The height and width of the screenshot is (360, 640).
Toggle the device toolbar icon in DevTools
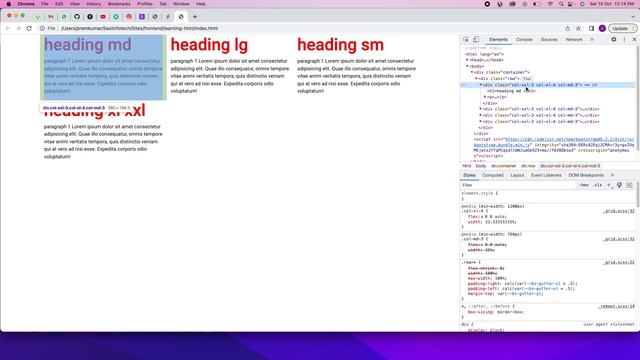(476, 40)
